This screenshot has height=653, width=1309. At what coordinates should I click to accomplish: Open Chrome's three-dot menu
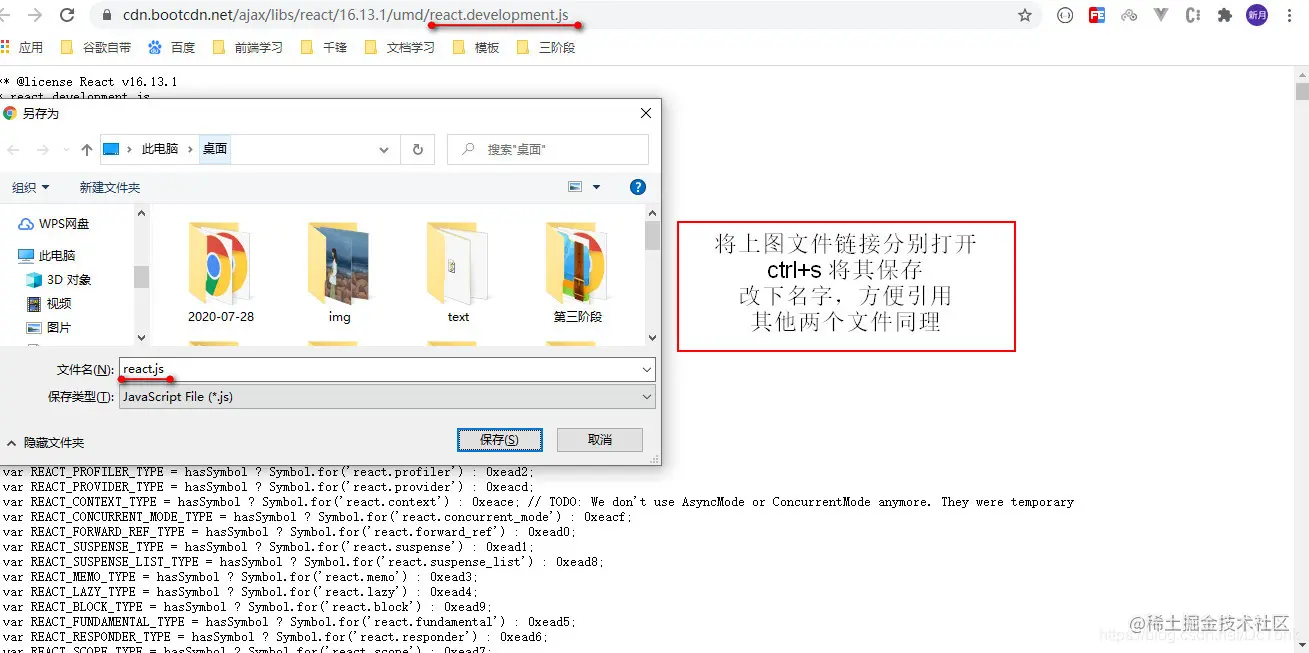point(1290,15)
